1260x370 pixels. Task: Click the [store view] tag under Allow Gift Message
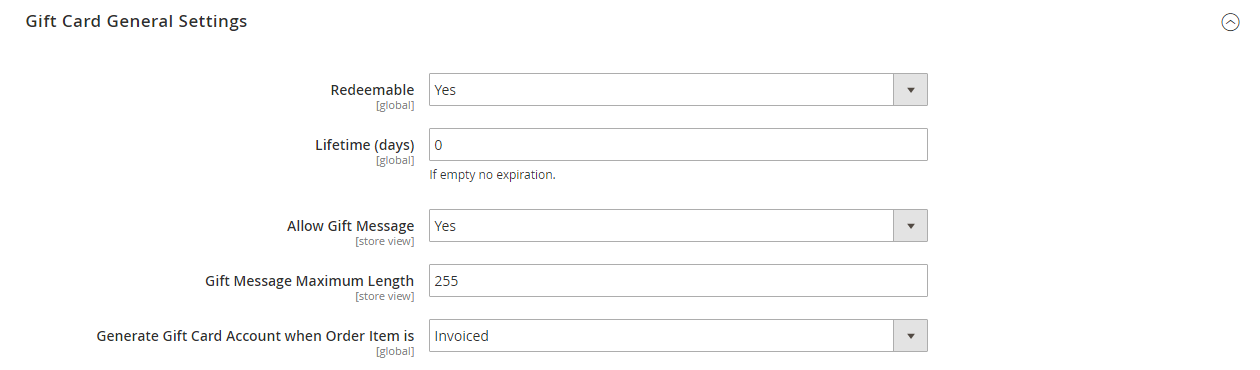click(385, 241)
